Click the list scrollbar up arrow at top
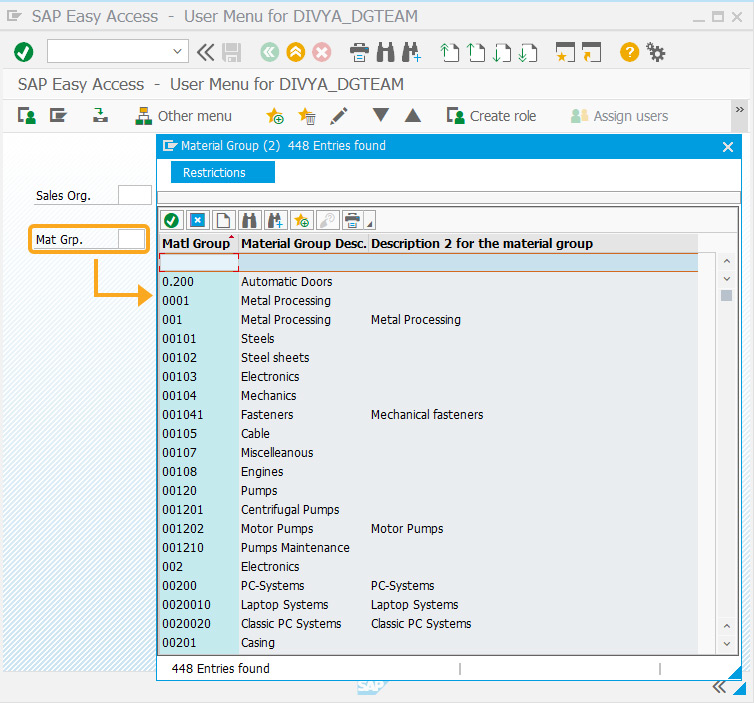Image resolution: width=754 pixels, height=703 pixels. tap(727, 261)
